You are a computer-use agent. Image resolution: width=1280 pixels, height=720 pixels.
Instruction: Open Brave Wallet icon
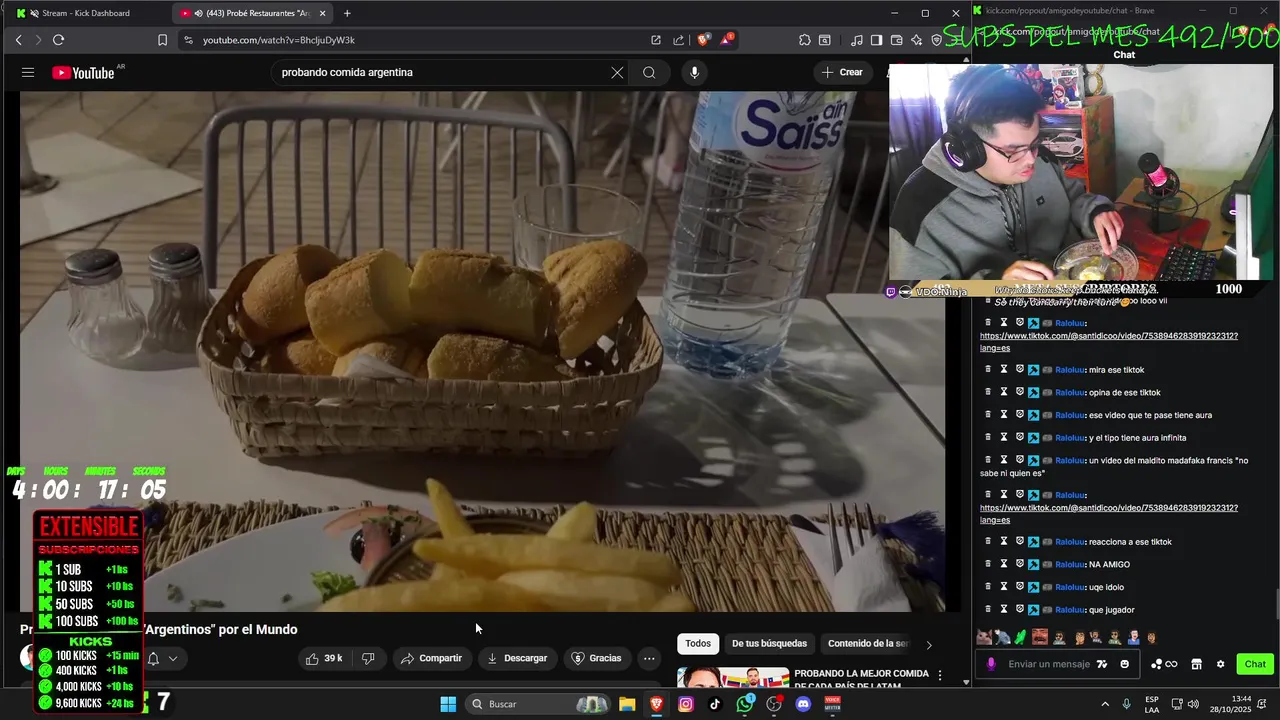[896, 40]
